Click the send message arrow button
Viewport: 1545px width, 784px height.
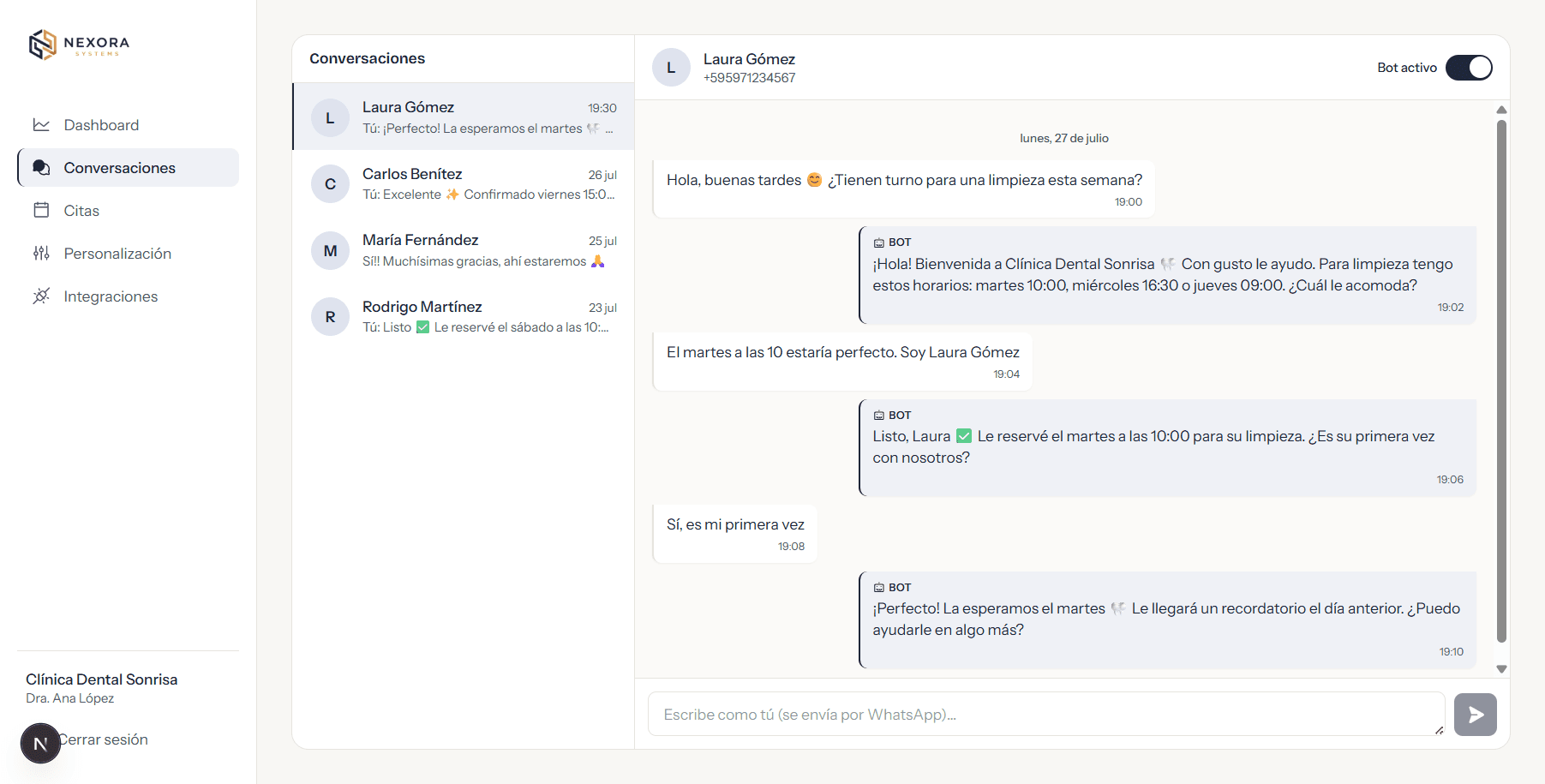click(x=1476, y=715)
